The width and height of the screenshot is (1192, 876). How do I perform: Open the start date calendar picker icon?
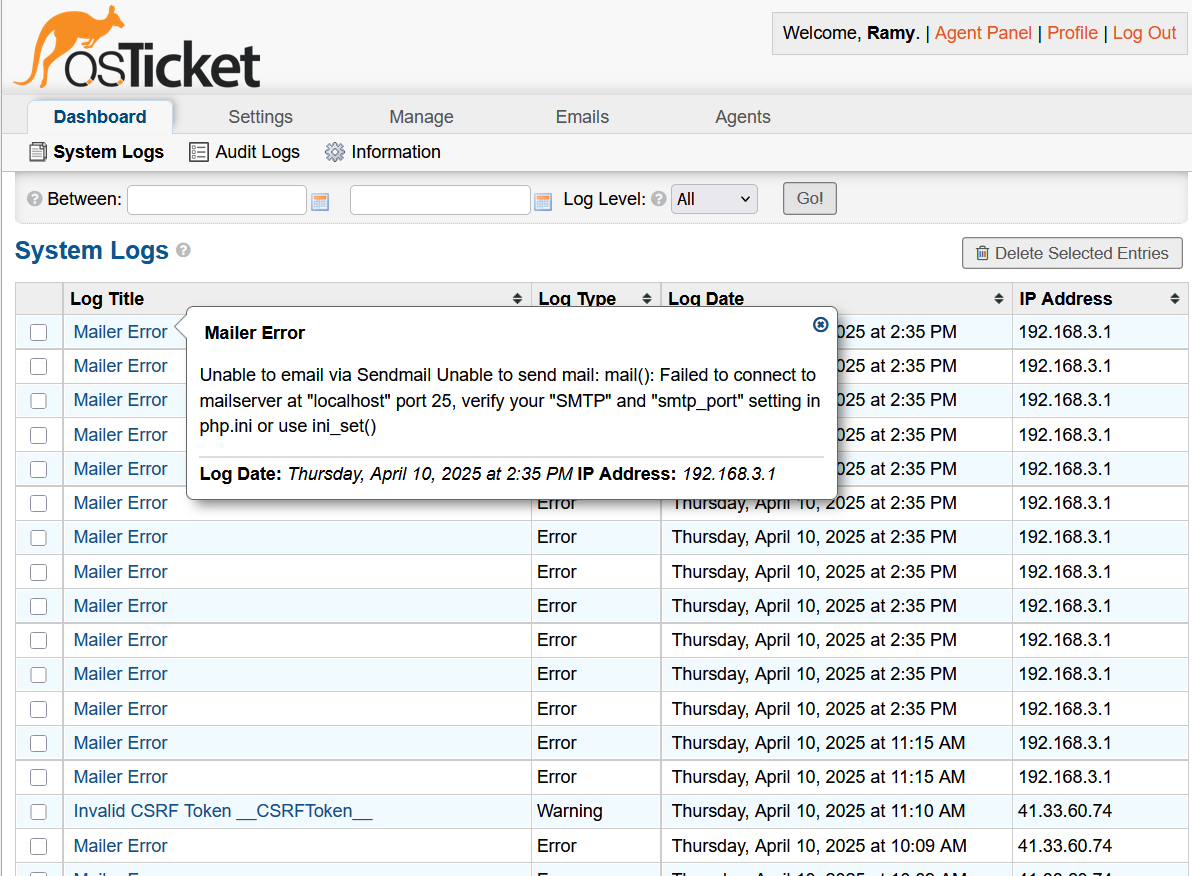click(320, 201)
